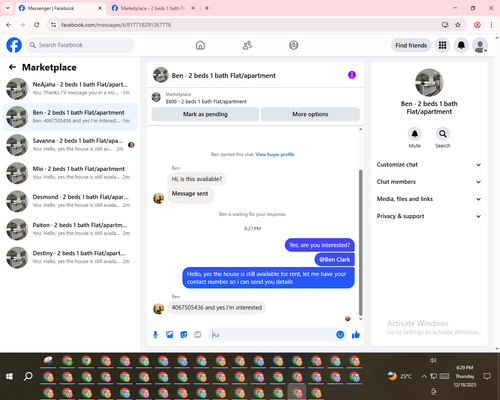Expand Media, files and links section
Viewport: 500px width, 400px height.
(429, 199)
